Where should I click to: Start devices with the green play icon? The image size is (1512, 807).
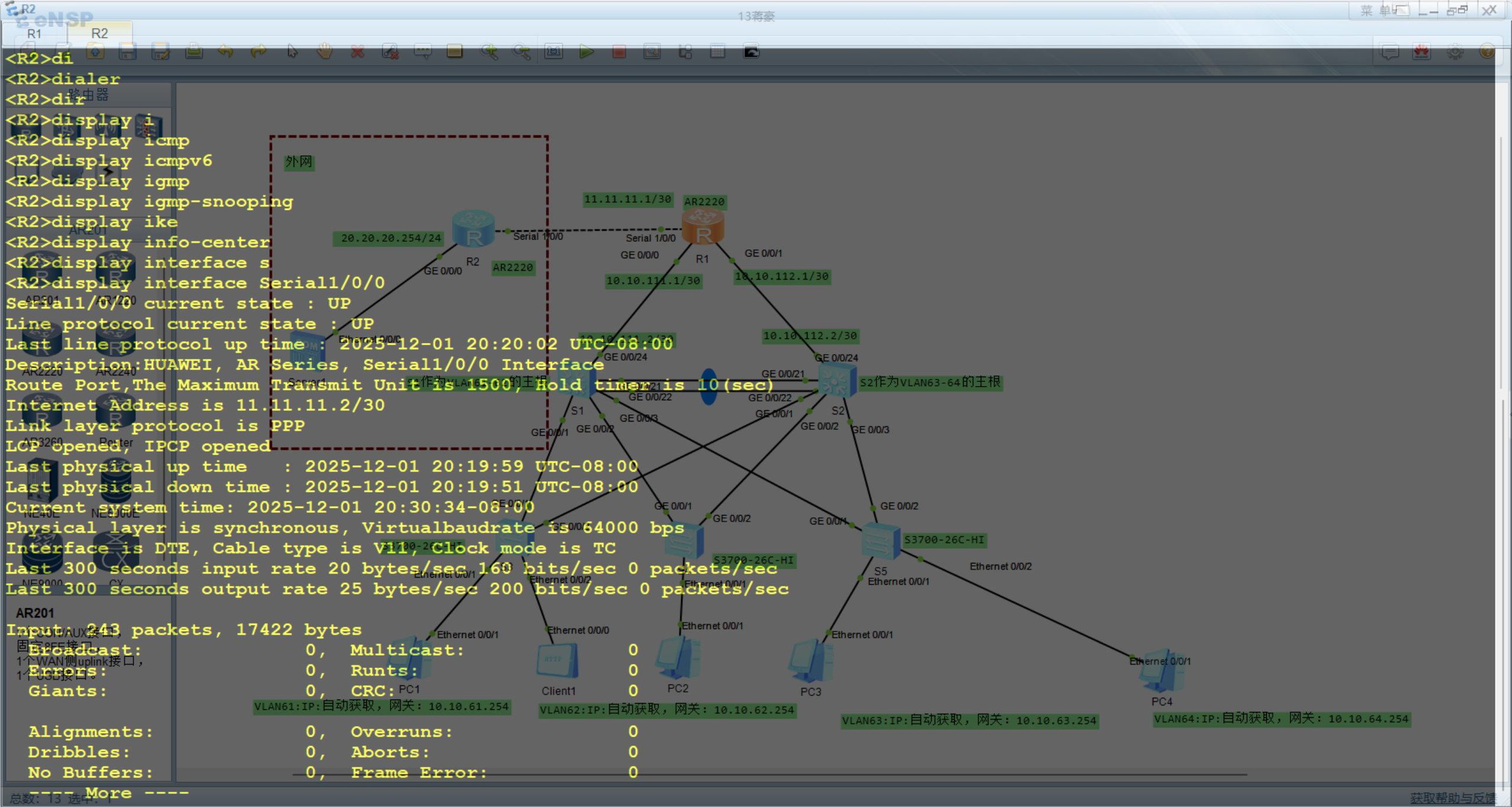tap(586, 52)
